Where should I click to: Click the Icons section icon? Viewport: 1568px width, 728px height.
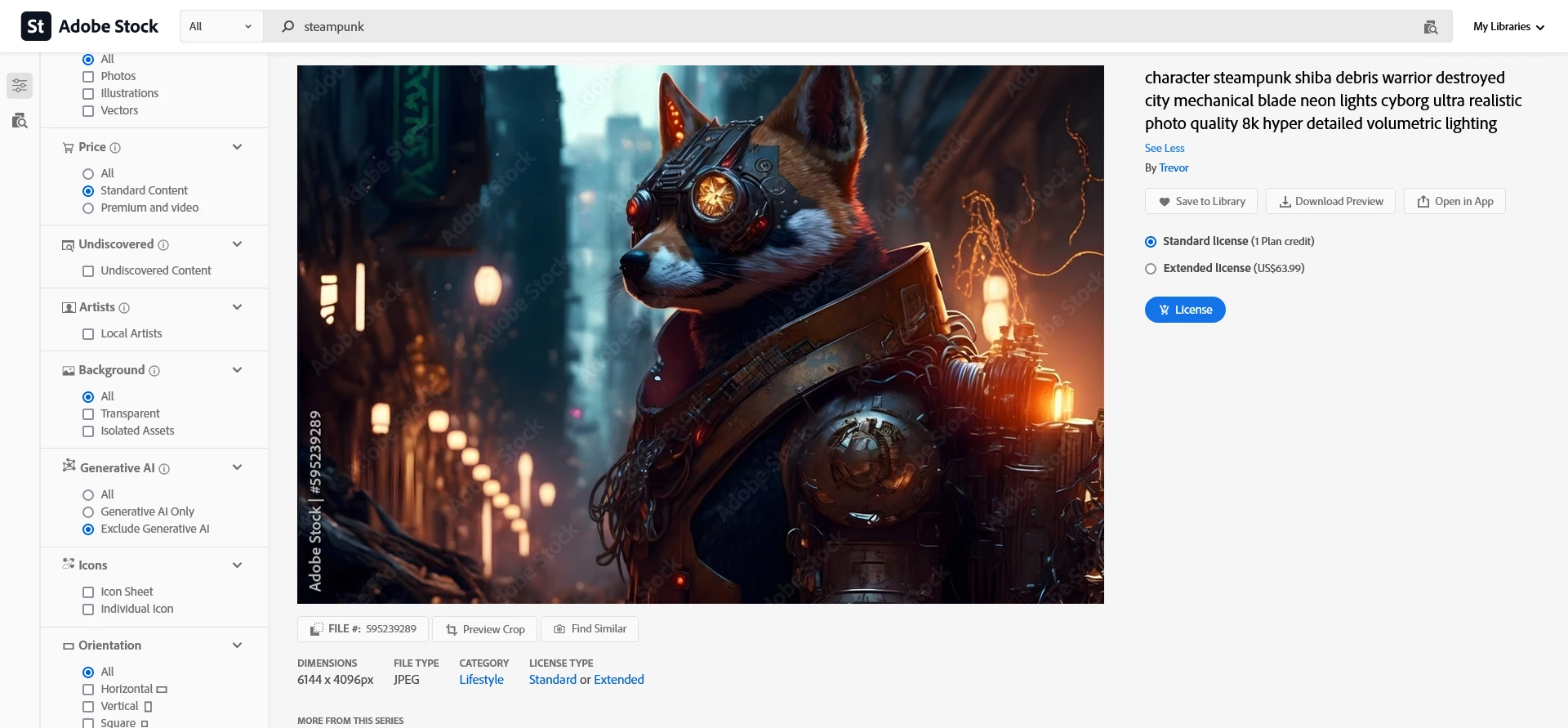tap(69, 564)
